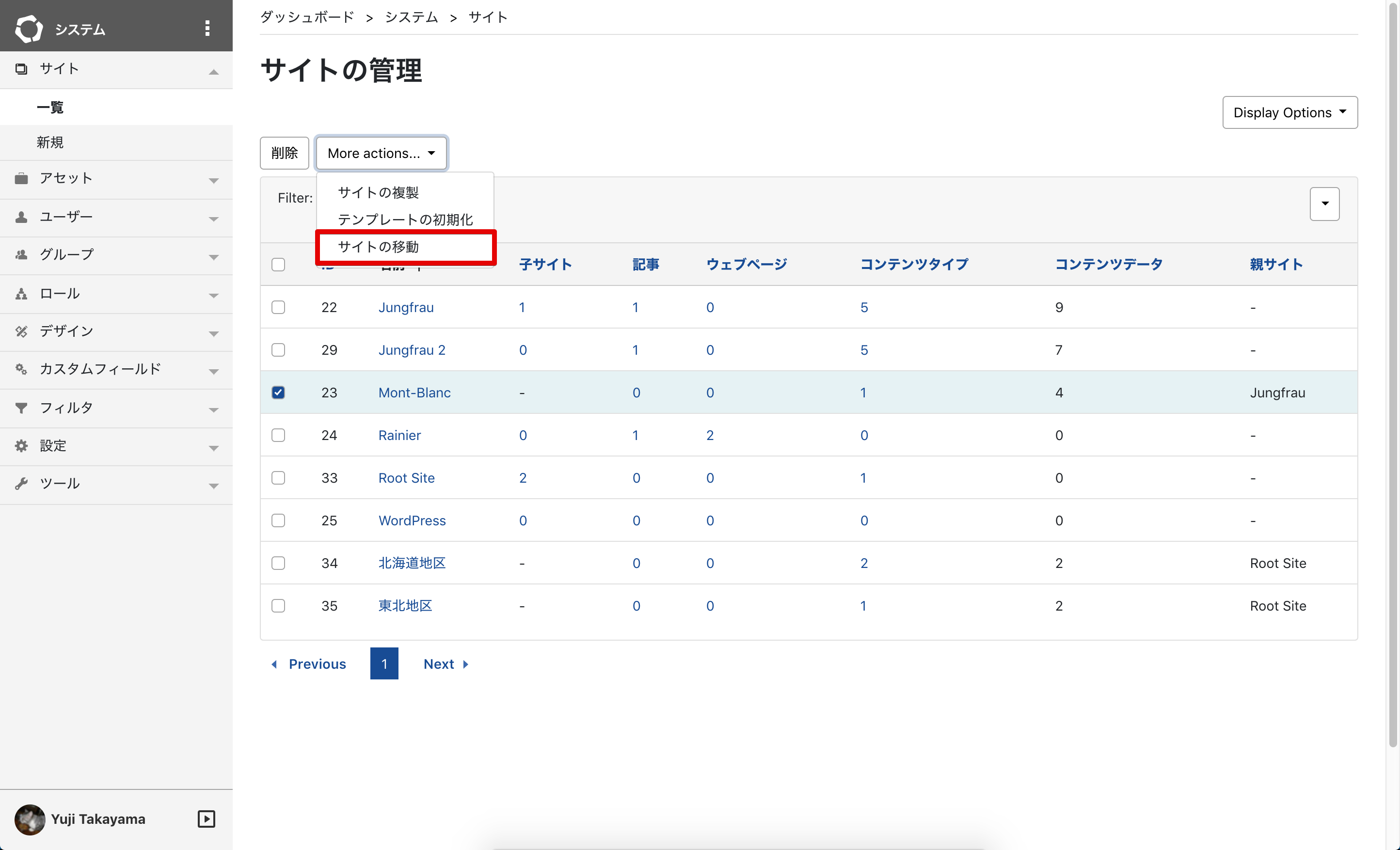Go to the Next page
Viewport: 1400px width, 850px height.
[446, 663]
